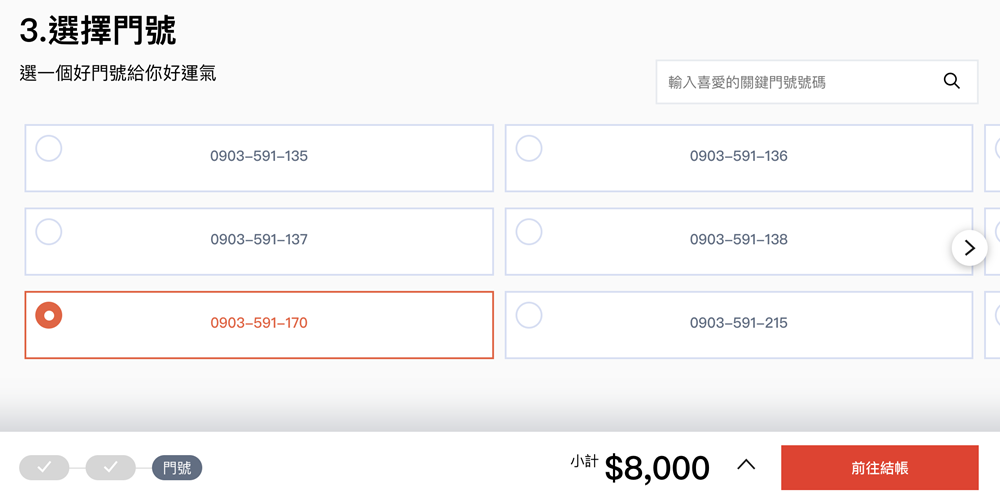This screenshot has width=1000, height=497.
Task: Click the keyword number search field
Action: click(x=795, y=82)
